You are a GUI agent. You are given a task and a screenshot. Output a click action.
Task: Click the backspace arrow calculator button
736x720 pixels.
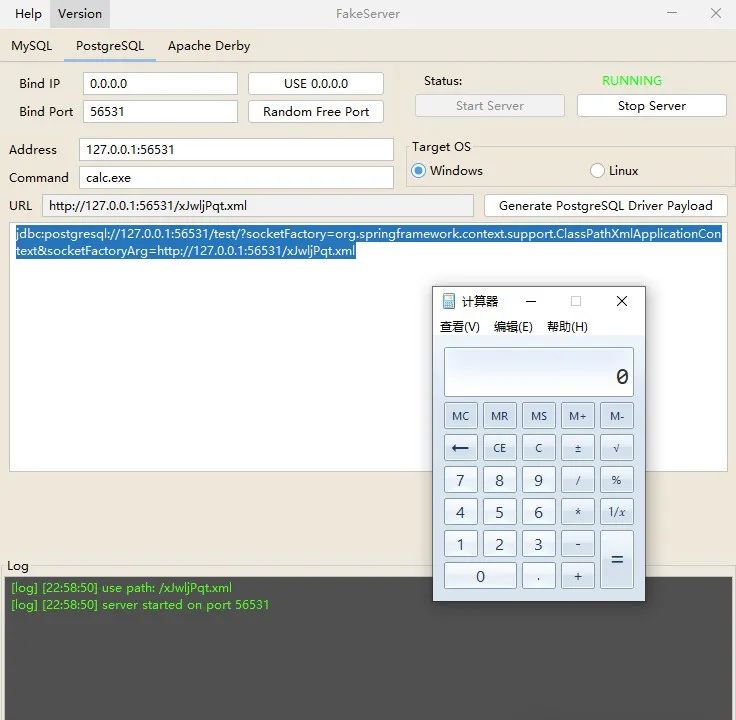tap(460, 448)
